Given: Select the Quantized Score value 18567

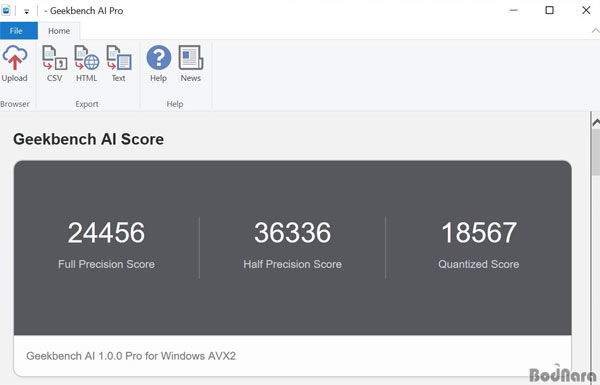Looking at the screenshot, I should (479, 233).
